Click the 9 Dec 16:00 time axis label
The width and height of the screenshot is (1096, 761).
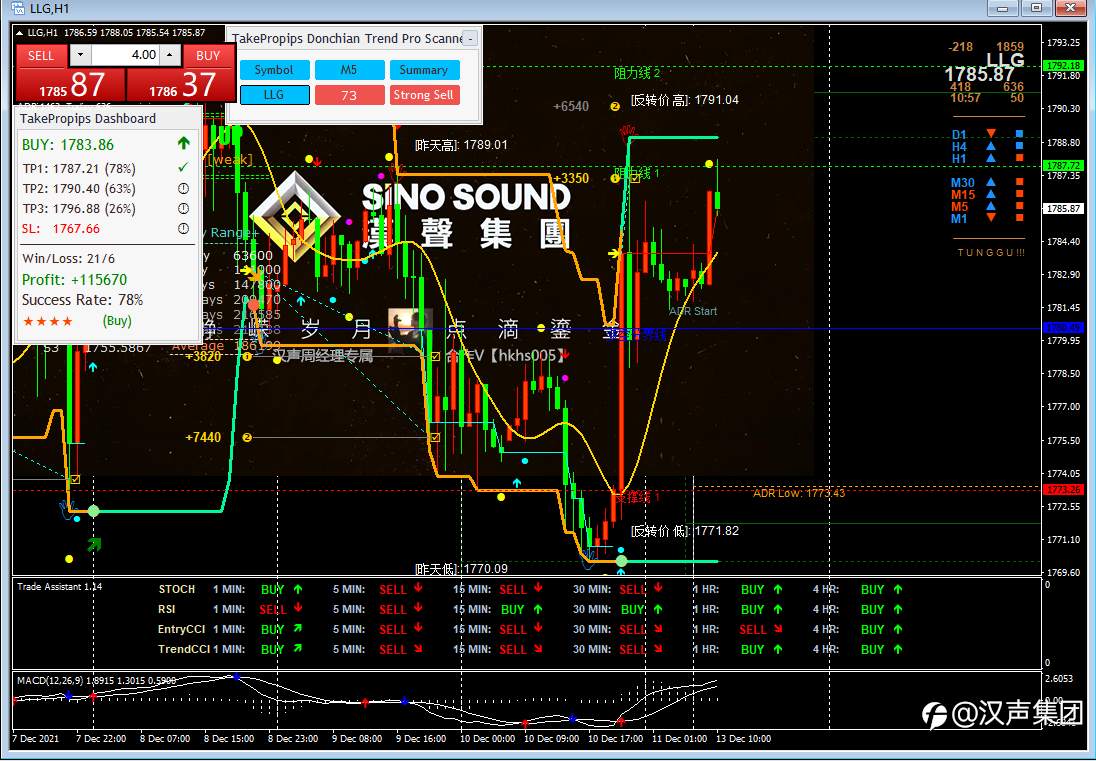[x=421, y=739]
